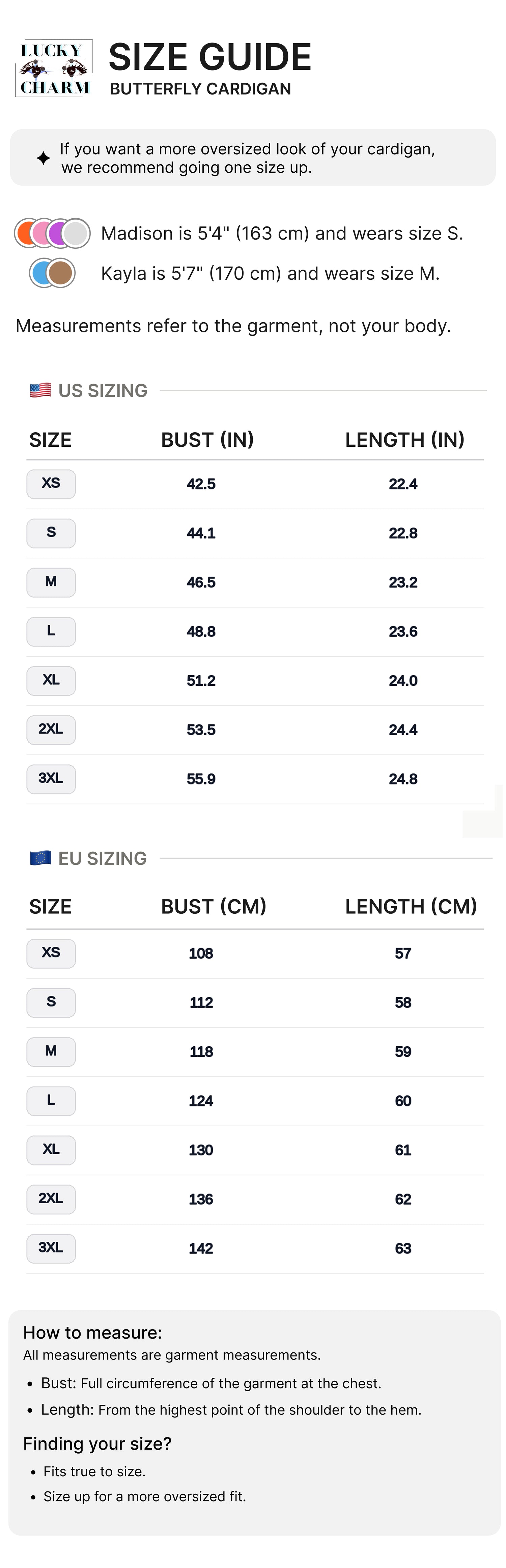
Task: Click the 3XL size badge in US sizing
Action: pos(51,779)
